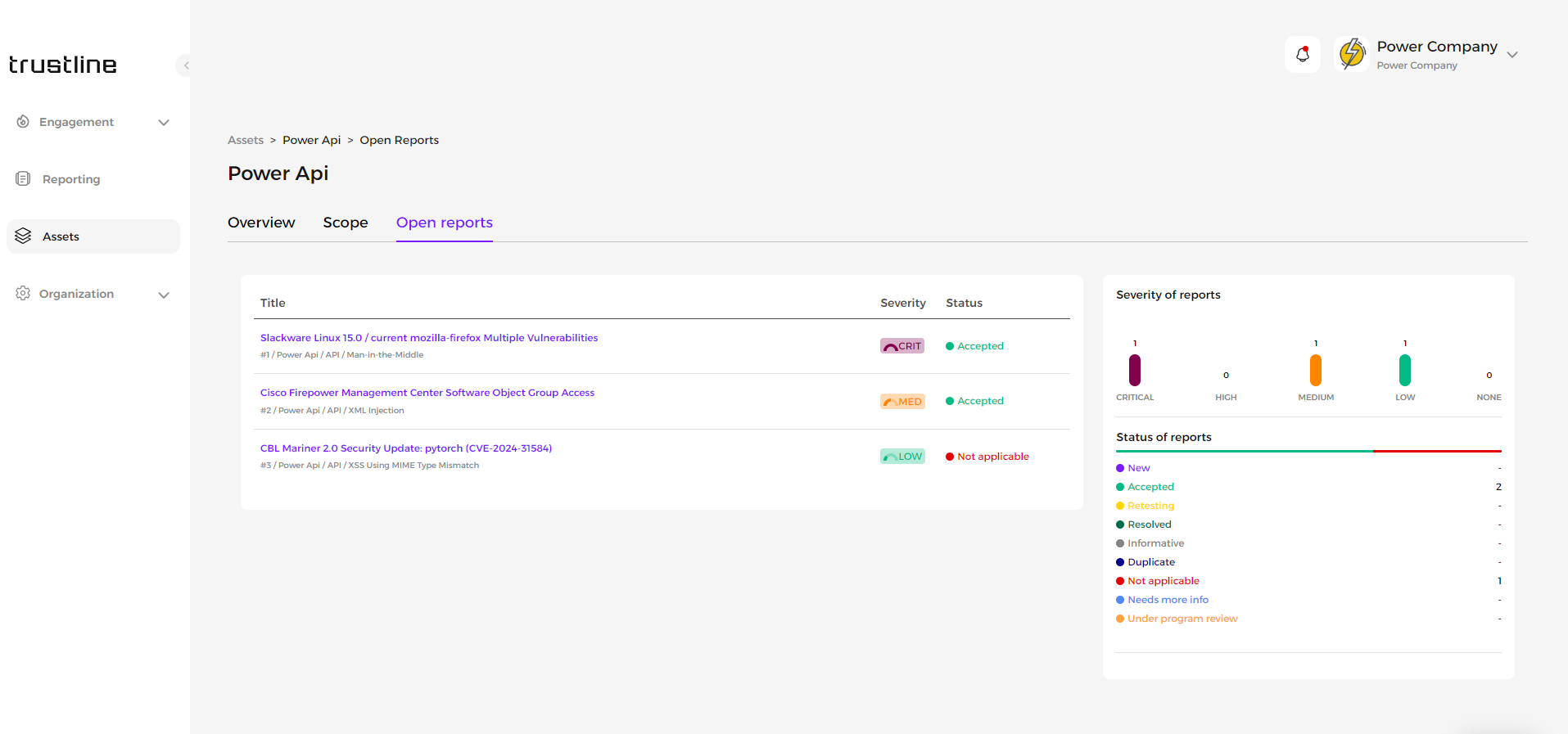1568x734 pixels.
Task: Click the Reporting document icon in sidebar
Action: [x=23, y=179]
